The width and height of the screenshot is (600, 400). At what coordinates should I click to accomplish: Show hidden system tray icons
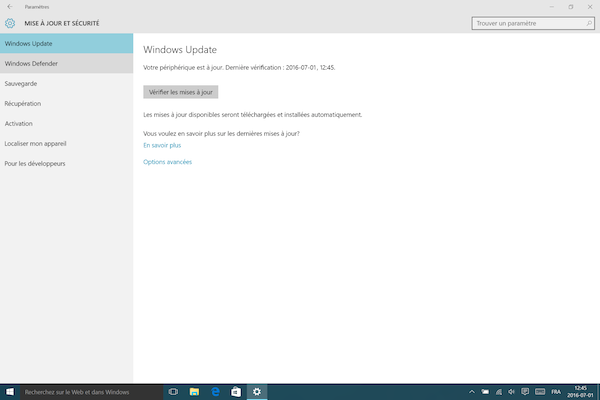click(x=472, y=392)
